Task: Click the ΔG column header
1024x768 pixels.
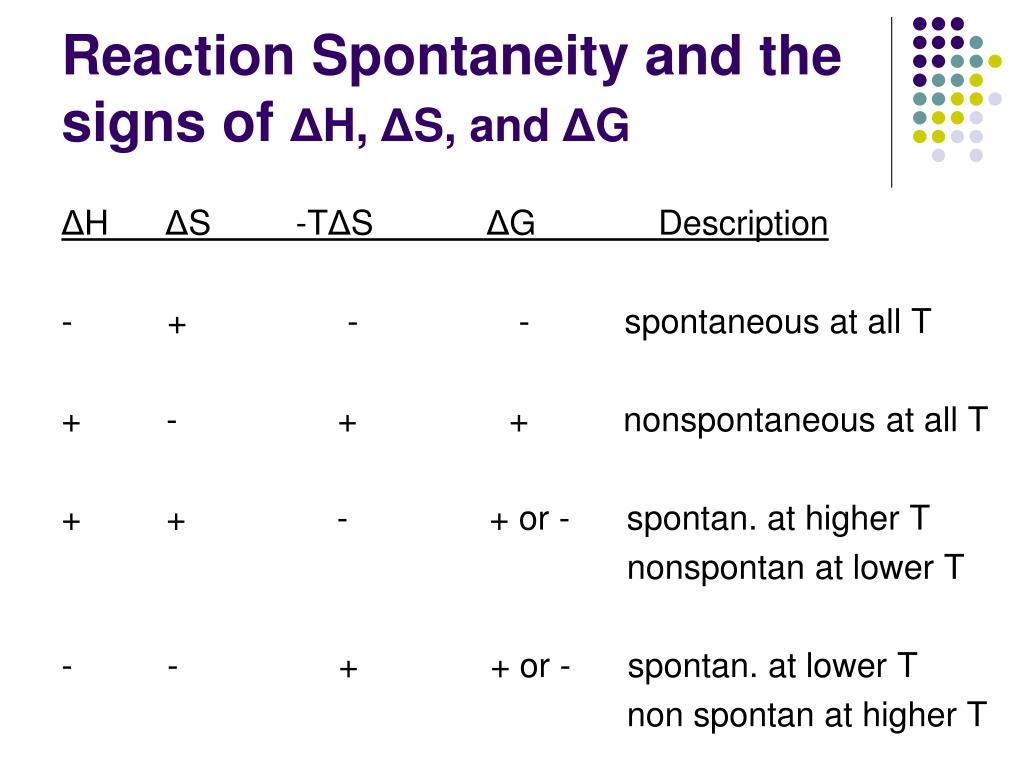Action: click(x=511, y=223)
